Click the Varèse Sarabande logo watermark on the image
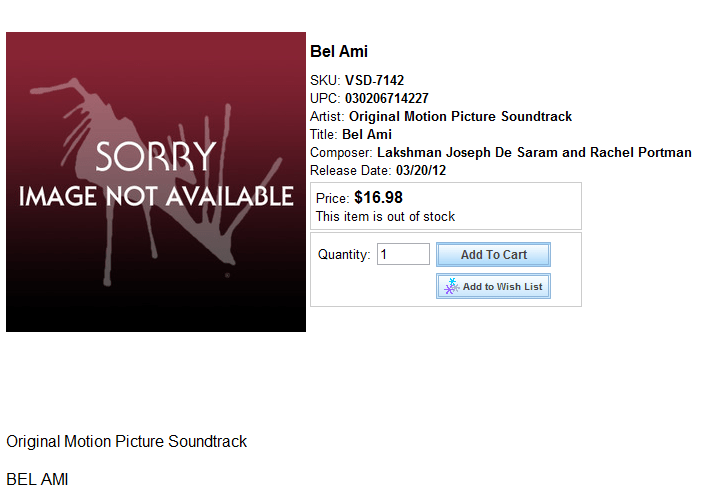The height and width of the screenshot is (491, 704). (x=155, y=182)
